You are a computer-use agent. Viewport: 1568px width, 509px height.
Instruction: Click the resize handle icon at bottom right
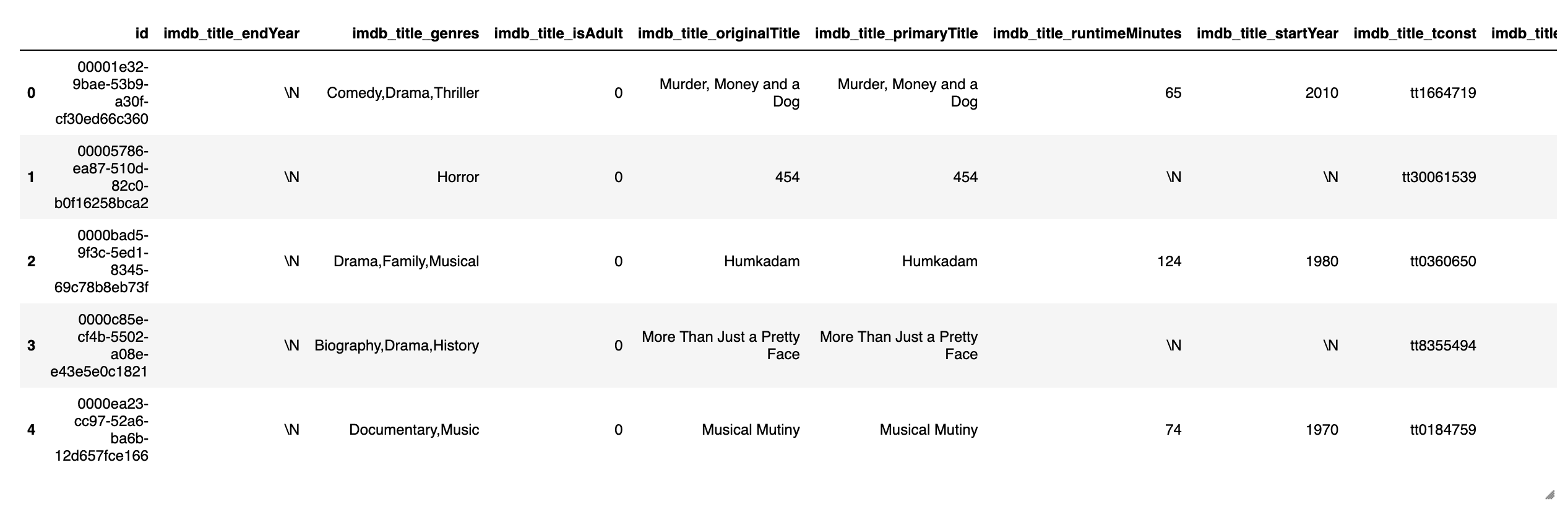pyautogui.click(x=1550, y=495)
